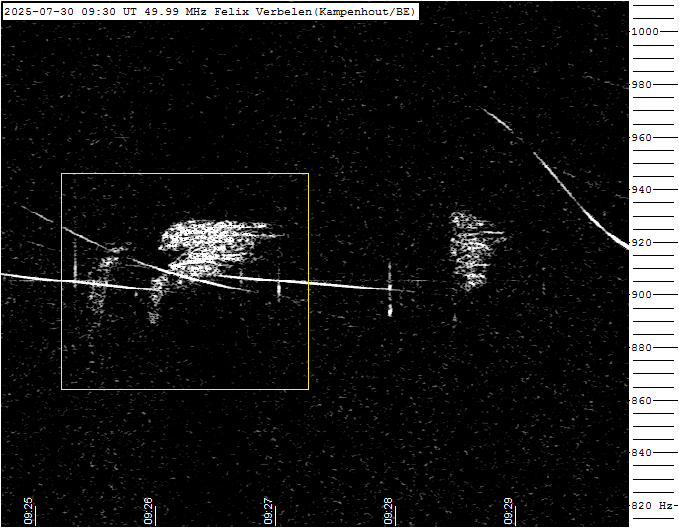Click the 09:25 time axis marker

(28, 511)
